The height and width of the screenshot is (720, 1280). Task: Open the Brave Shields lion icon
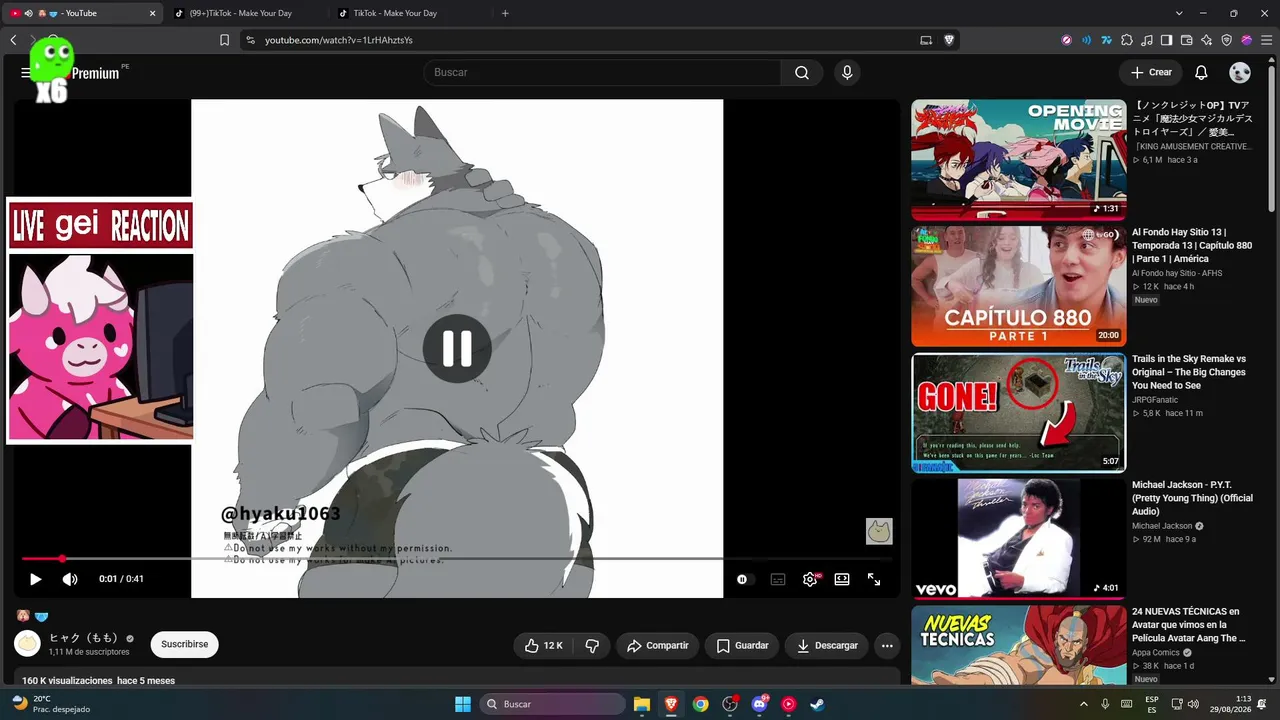[x=949, y=40]
